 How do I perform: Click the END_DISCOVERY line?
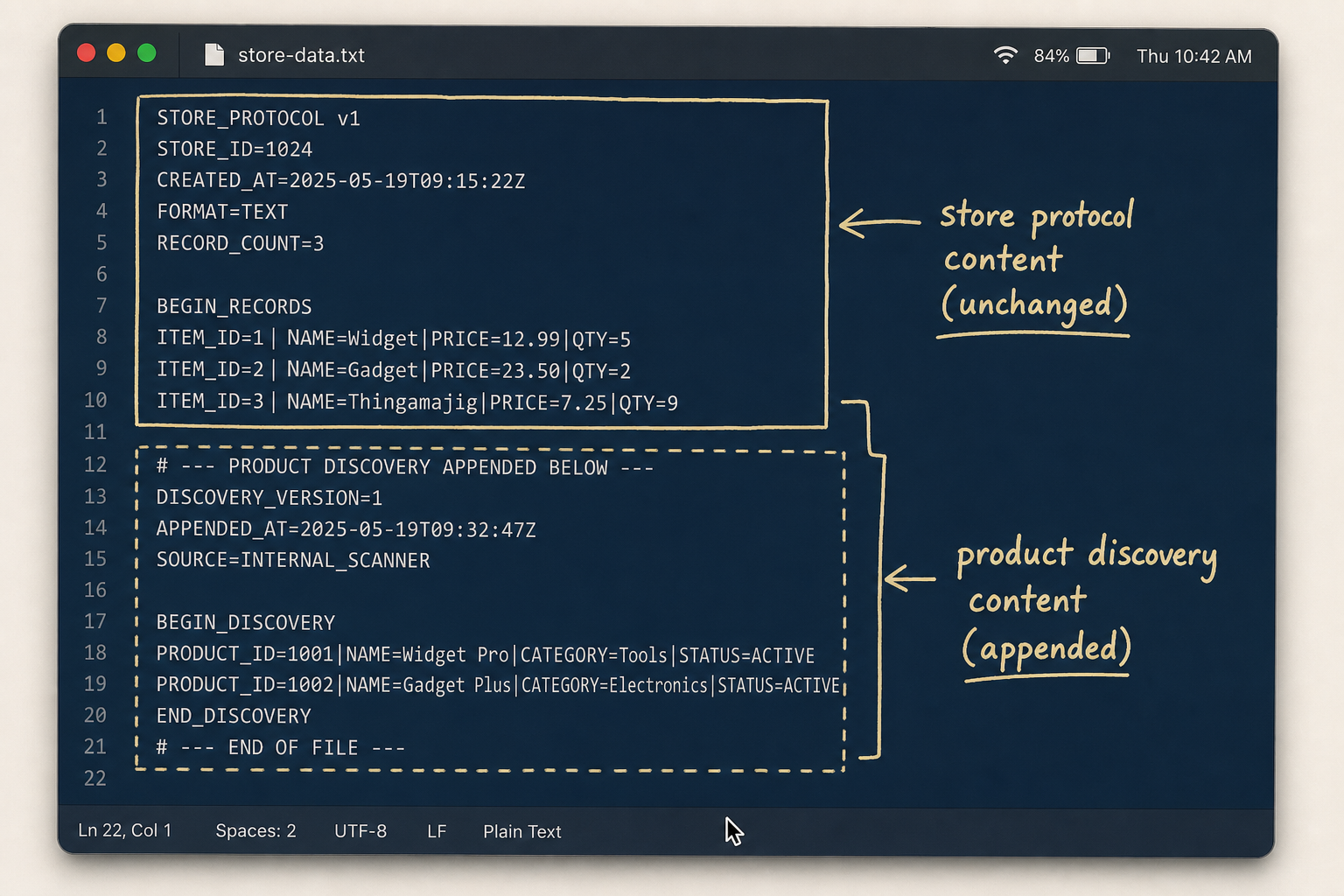coord(234,717)
